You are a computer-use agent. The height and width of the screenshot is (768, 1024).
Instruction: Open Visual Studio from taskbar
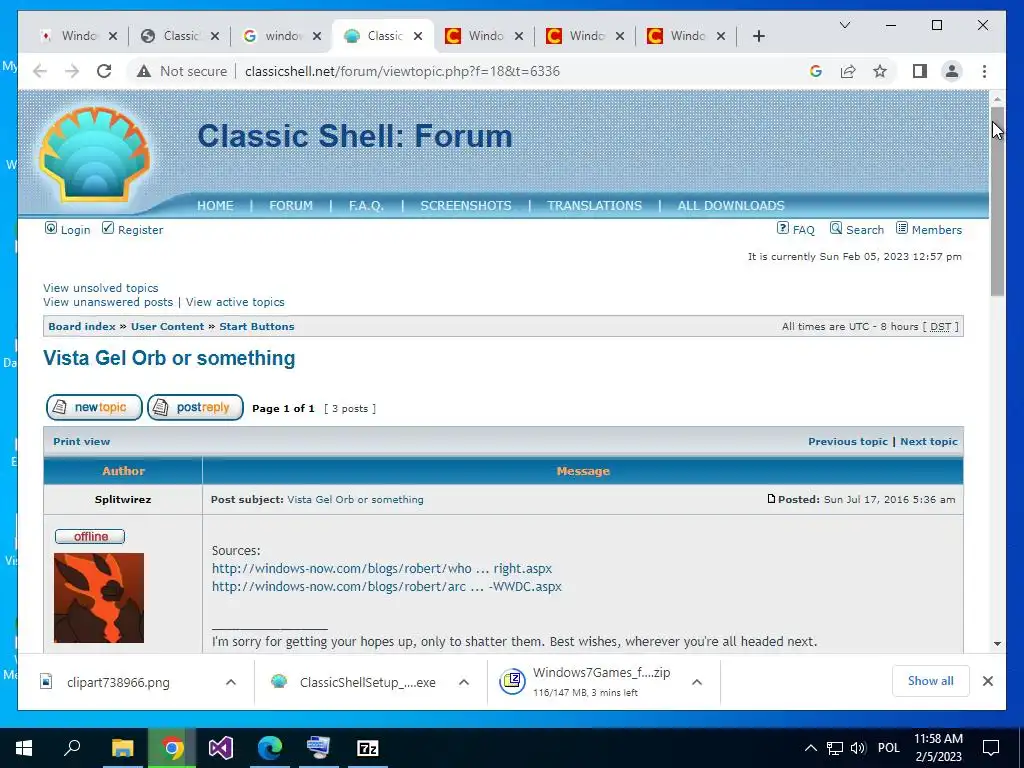coord(221,748)
